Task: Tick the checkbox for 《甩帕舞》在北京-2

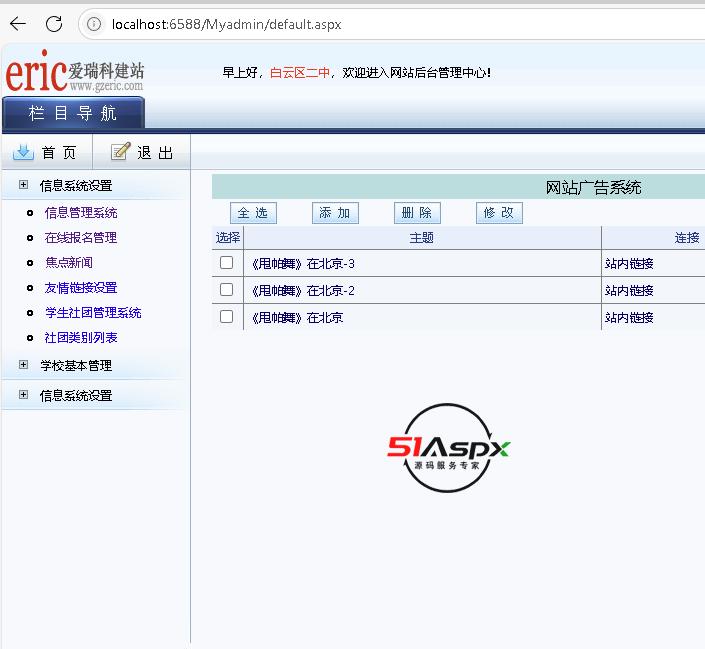Action: 227,290
